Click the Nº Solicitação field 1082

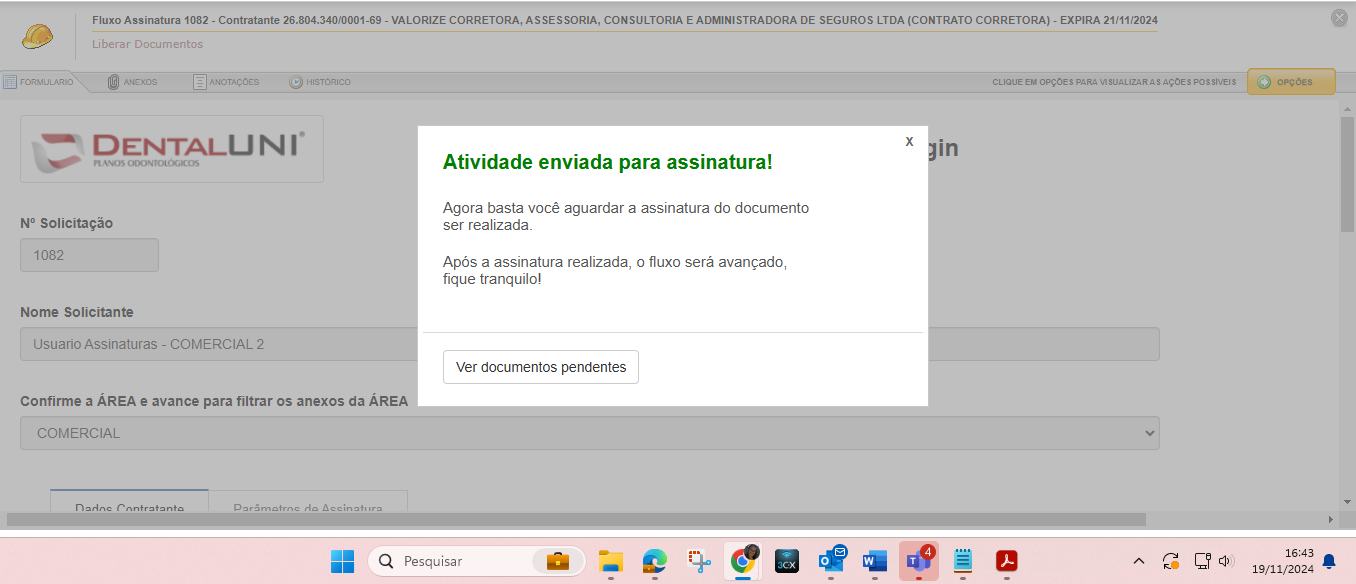click(x=89, y=255)
